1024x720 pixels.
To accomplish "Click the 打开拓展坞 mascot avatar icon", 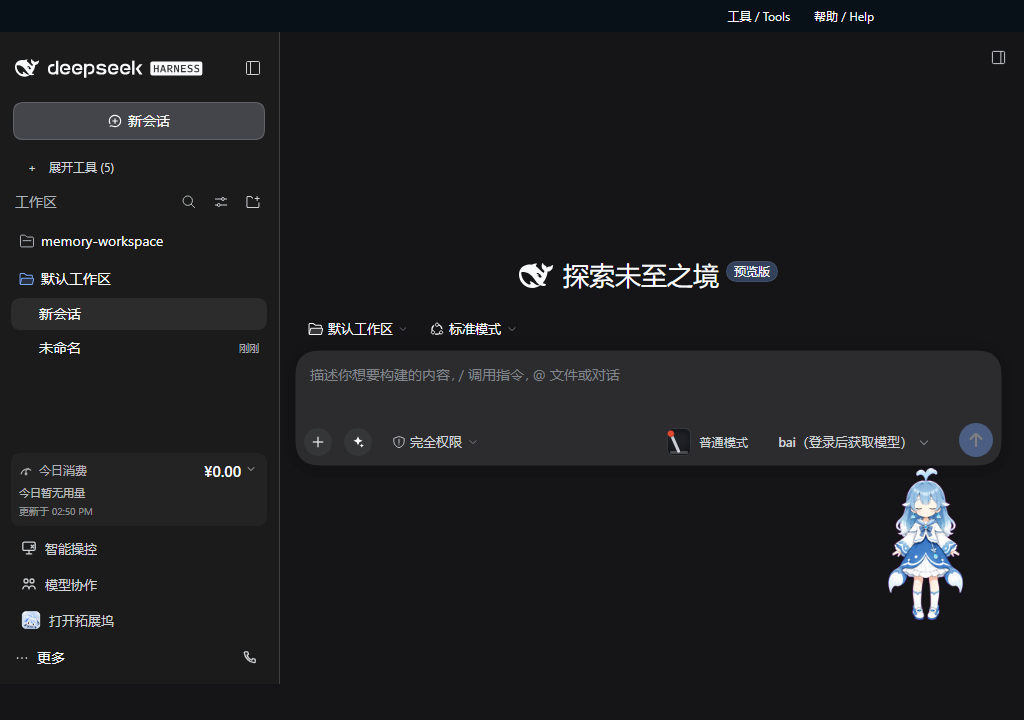I will click(x=31, y=620).
